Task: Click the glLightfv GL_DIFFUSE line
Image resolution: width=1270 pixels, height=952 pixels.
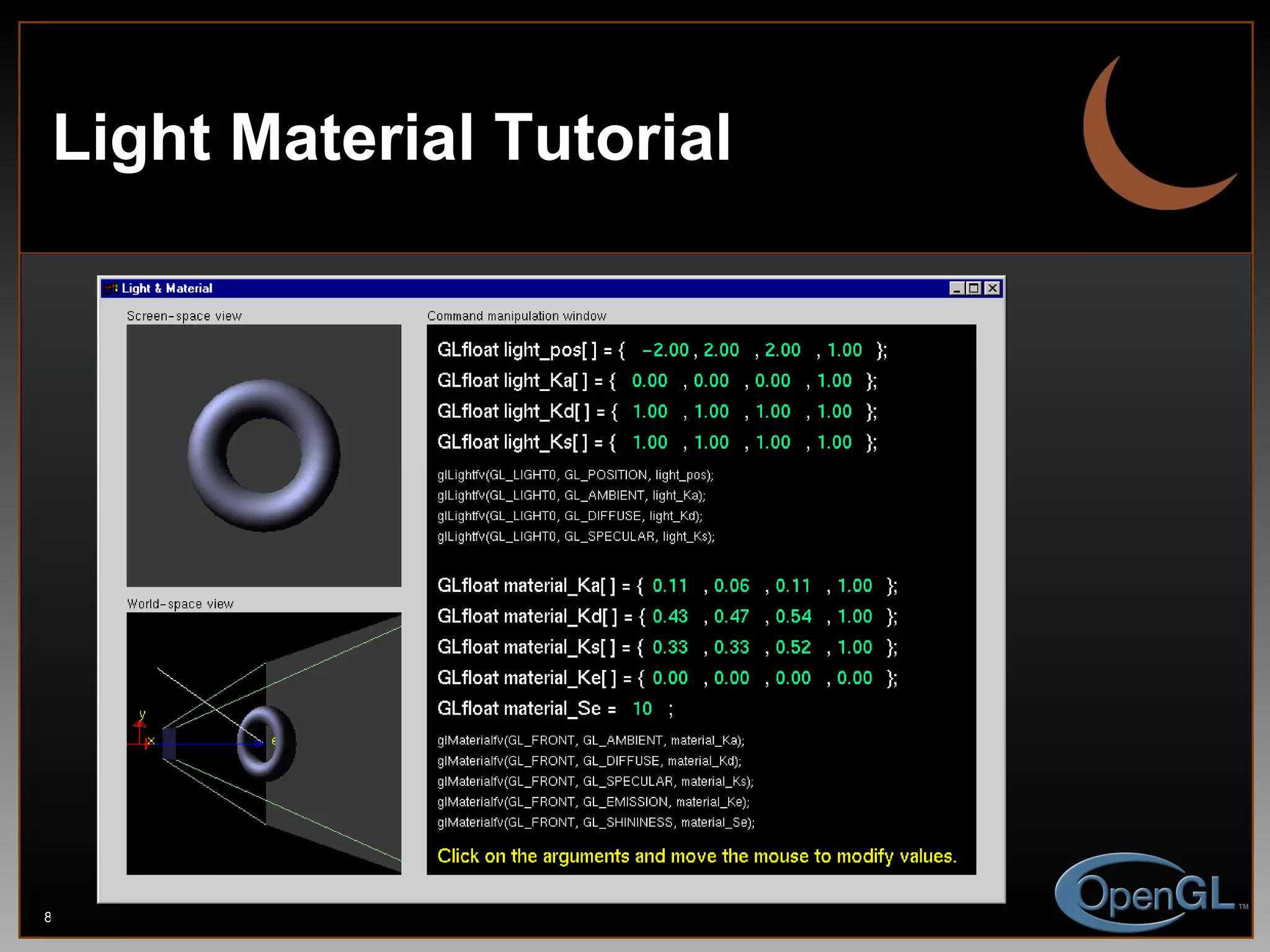Action: pos(570,516)
